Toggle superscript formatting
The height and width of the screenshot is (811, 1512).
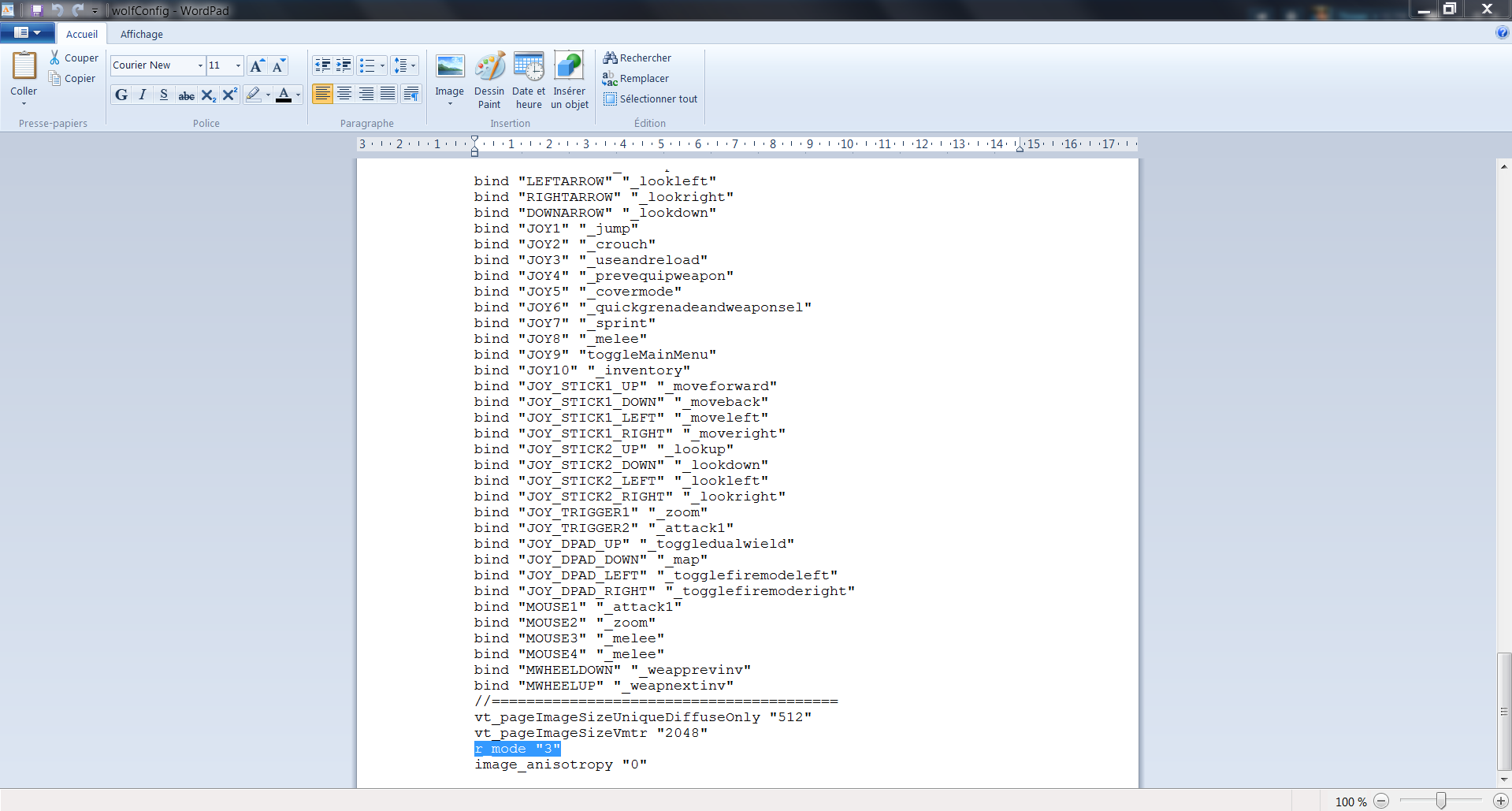click(x=229, y=95)
